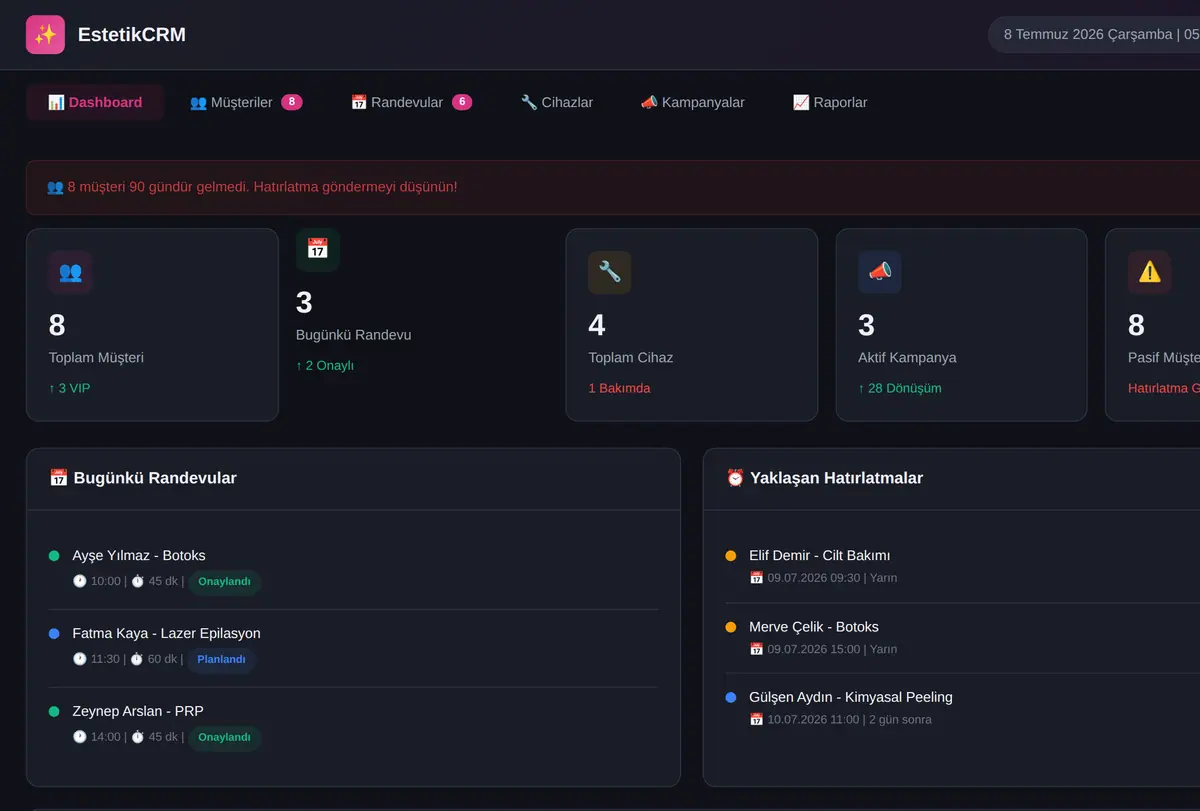
Task: Click the Planlandı badge for Fatma Kaya
Action: 221,660
